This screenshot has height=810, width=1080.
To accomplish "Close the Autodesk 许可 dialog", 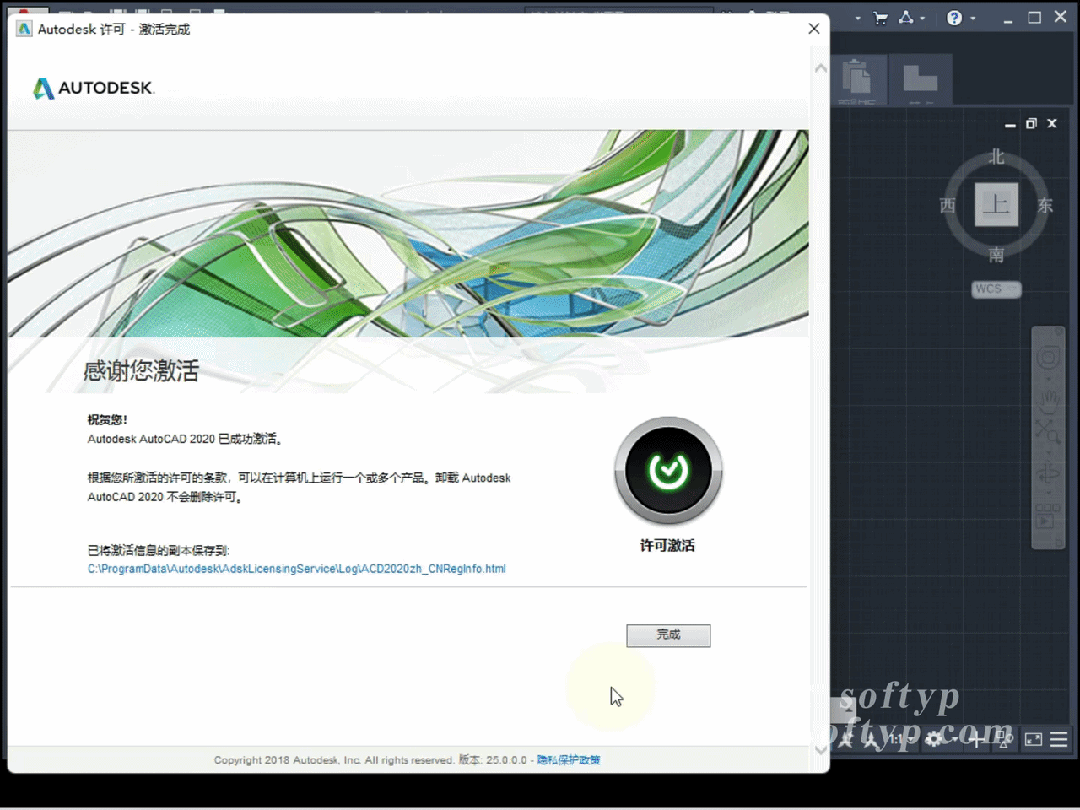I will [x=813, y=29].
